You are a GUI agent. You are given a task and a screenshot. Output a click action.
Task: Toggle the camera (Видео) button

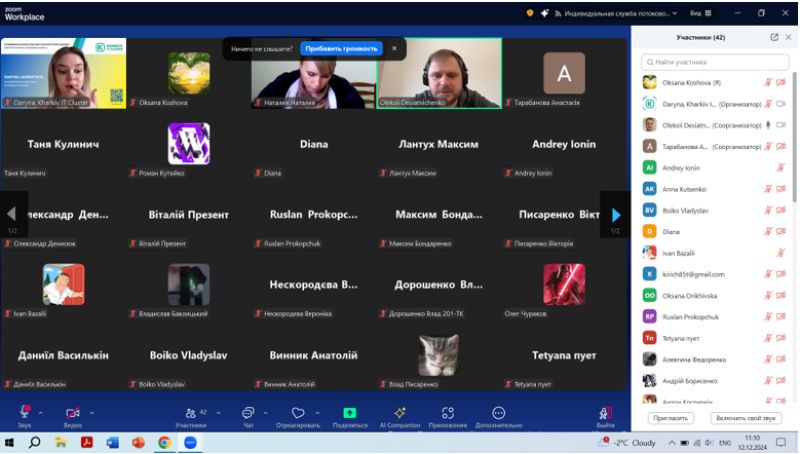pyautogui.click(x=72, y=413)
